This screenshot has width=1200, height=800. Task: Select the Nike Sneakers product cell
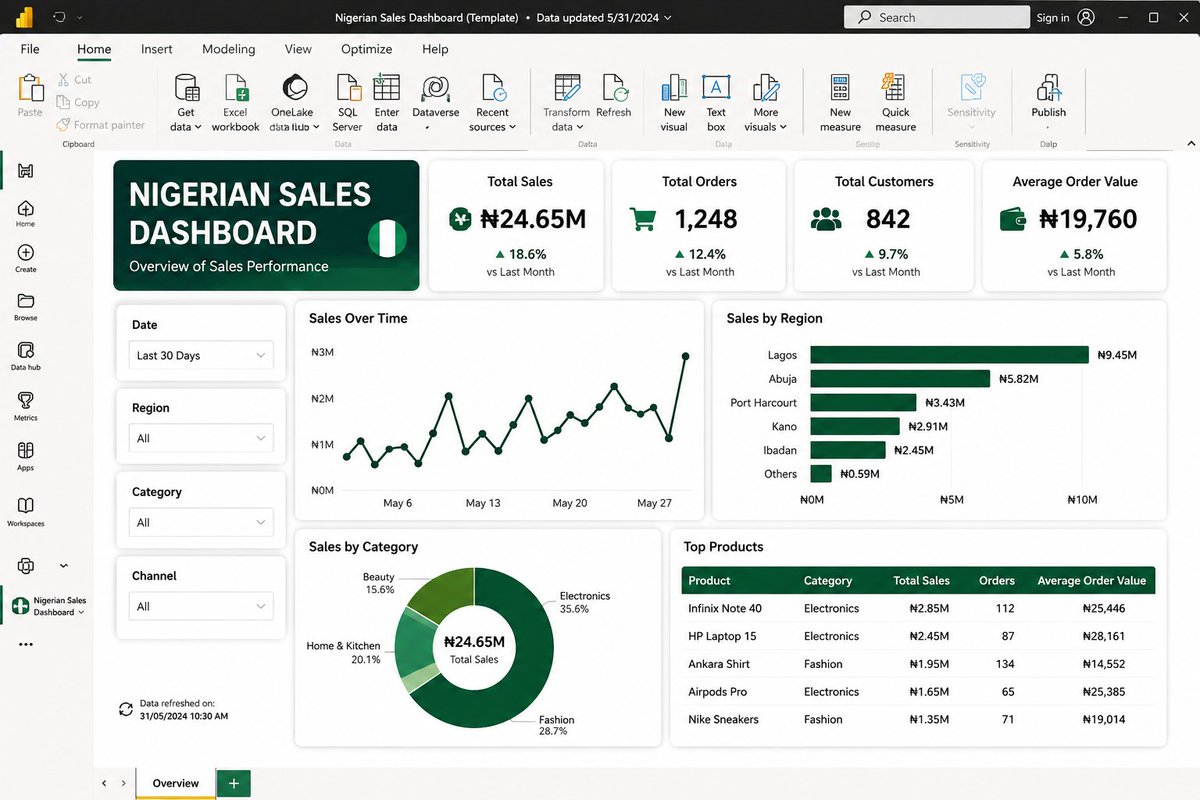[x=723, y=719]
